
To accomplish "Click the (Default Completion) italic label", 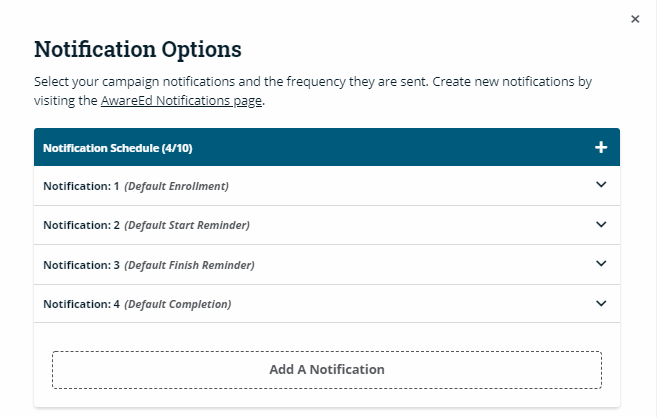I will click(177, 304).
